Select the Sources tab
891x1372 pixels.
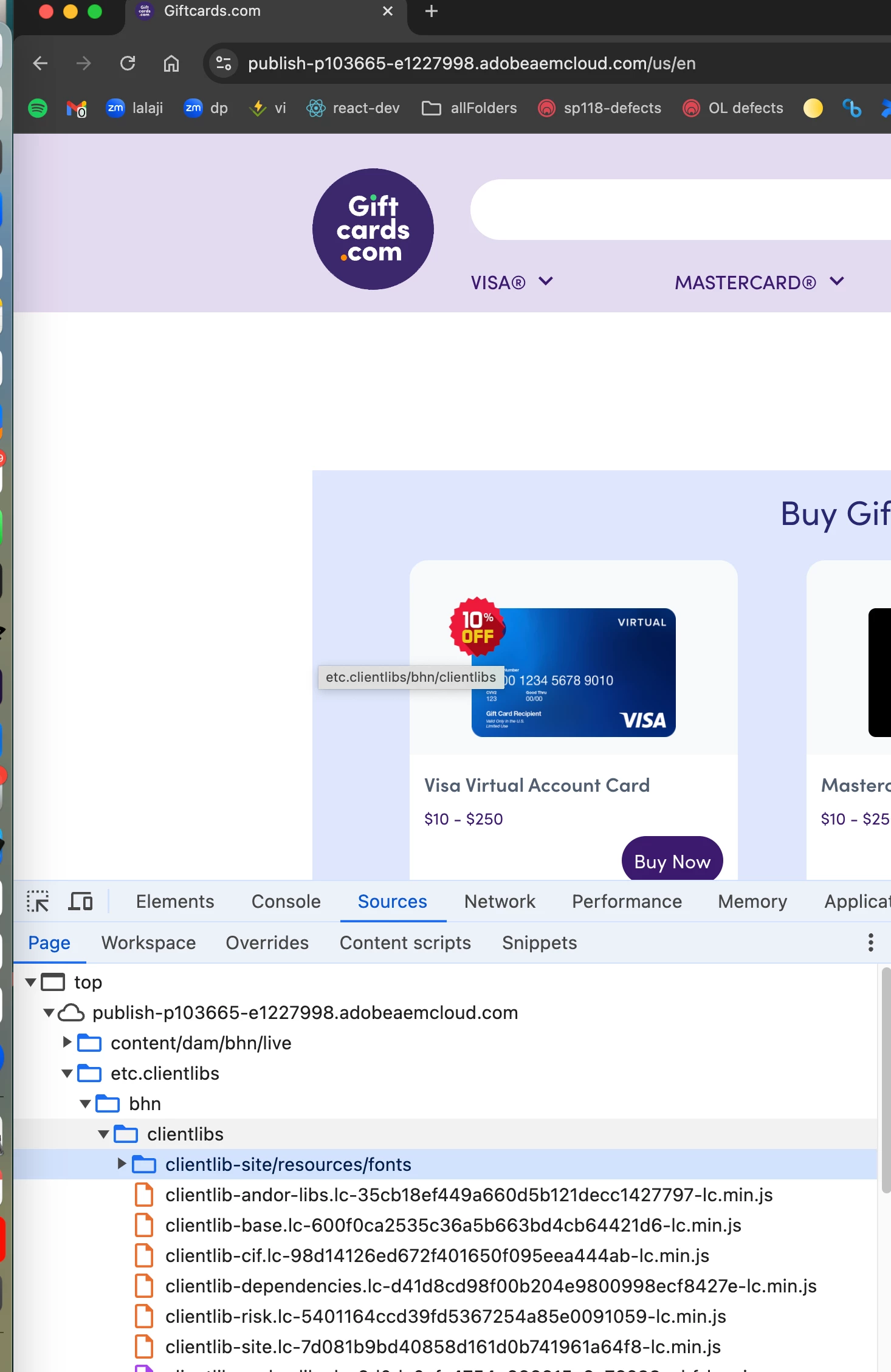(x=392, y=901)
